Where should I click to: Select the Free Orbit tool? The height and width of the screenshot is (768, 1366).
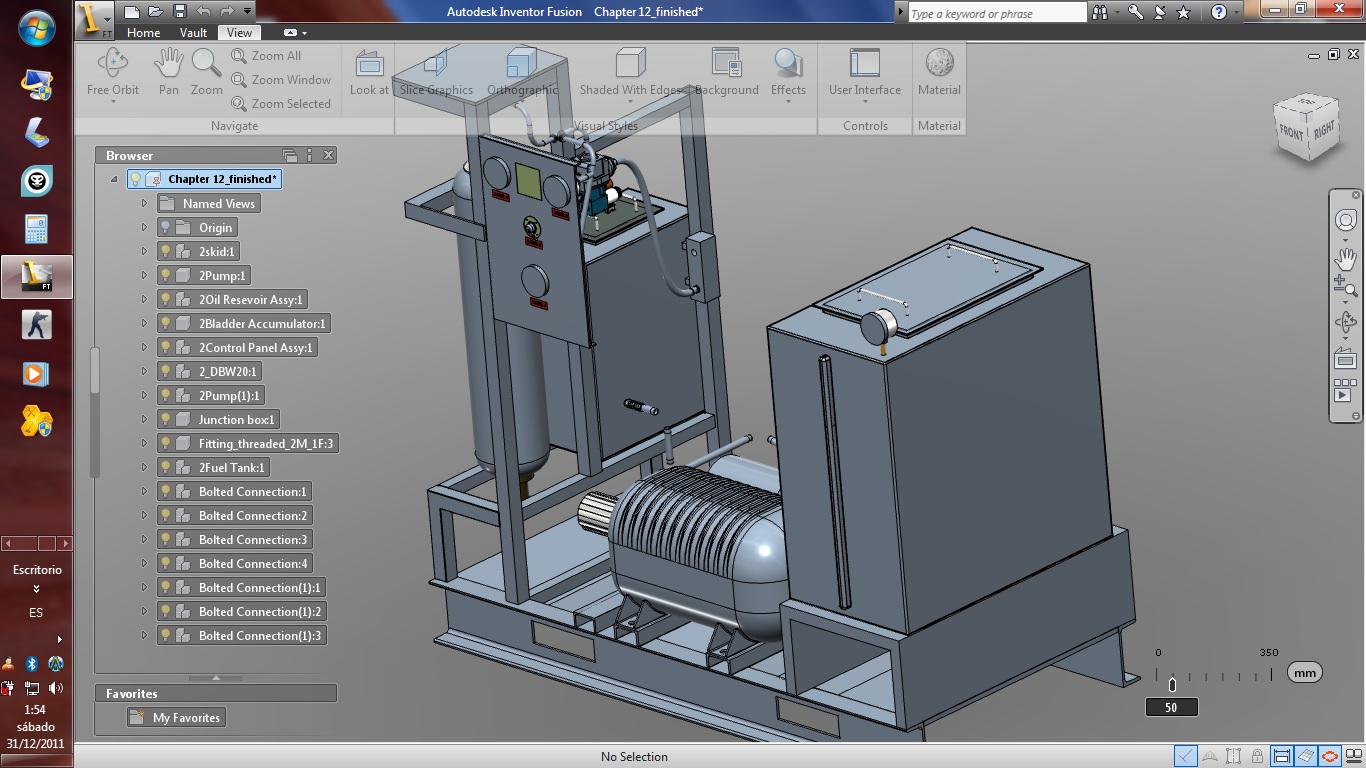[x=112, y=70]
